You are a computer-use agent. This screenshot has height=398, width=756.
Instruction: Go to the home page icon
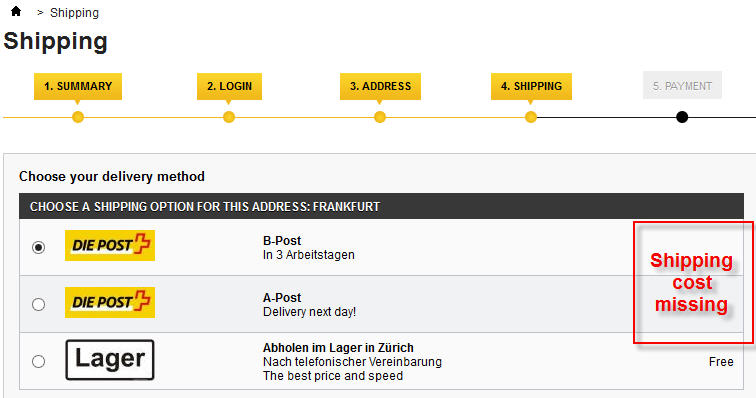pyautogui.click(x=16, y=11)
